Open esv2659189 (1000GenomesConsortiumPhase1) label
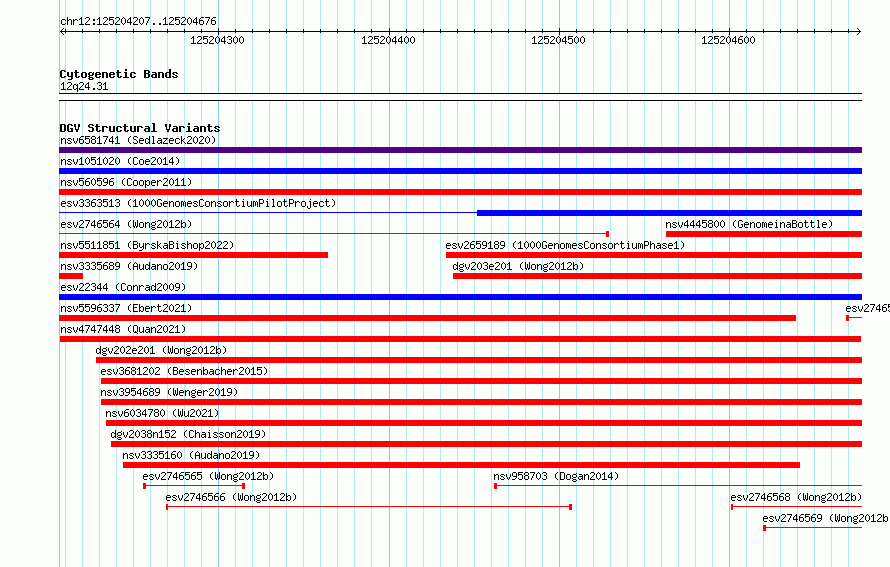The image size is (890, 567). point(565,245)
